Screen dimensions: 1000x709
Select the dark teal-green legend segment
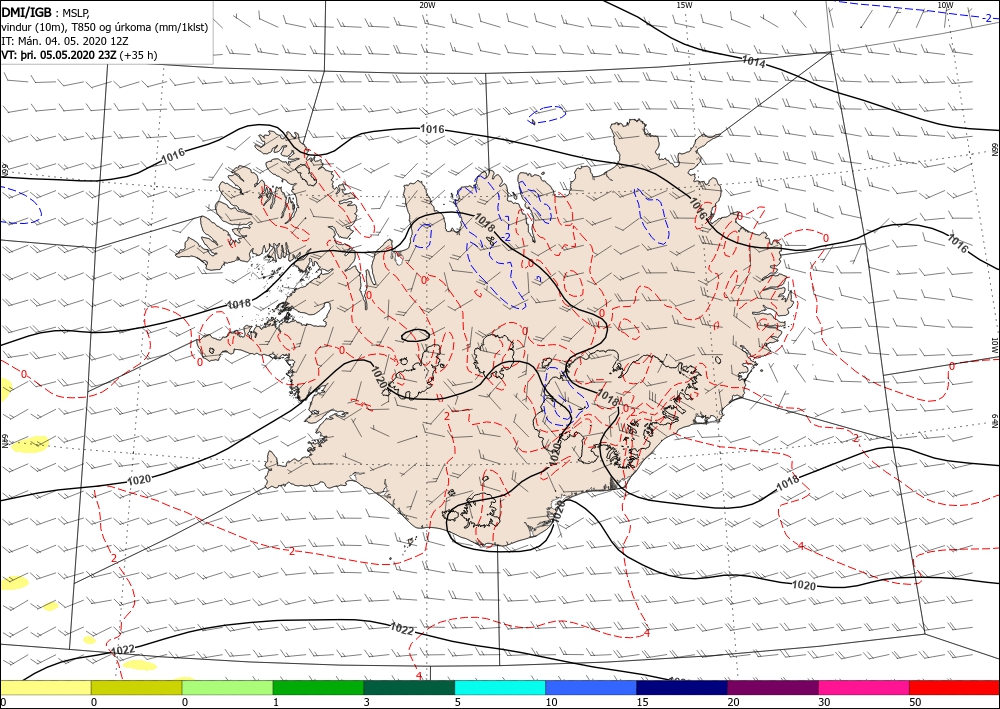click(x=409, y=687)
